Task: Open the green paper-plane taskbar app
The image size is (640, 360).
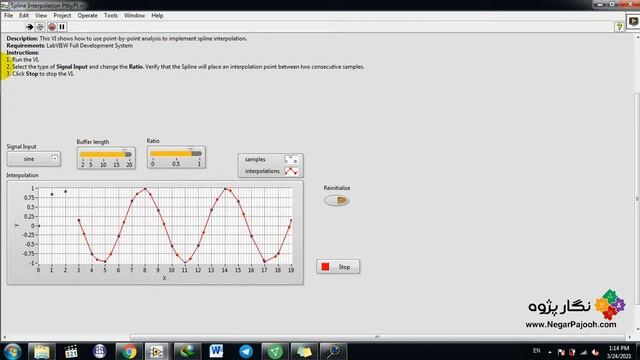Action: pos(275,351)
